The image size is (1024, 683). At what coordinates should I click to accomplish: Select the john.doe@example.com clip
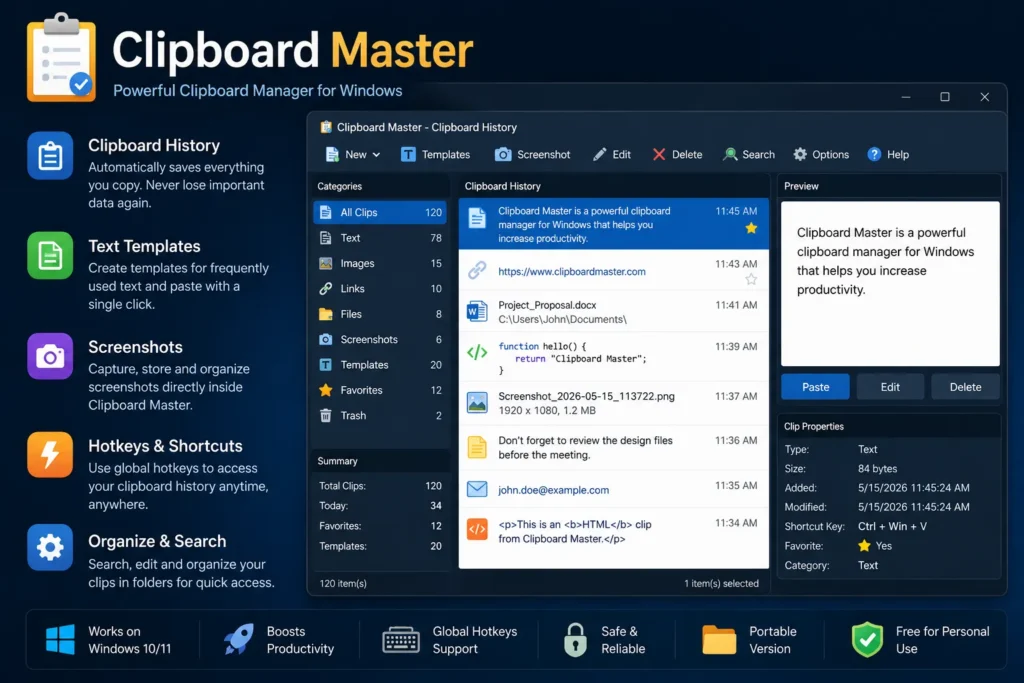613,490
